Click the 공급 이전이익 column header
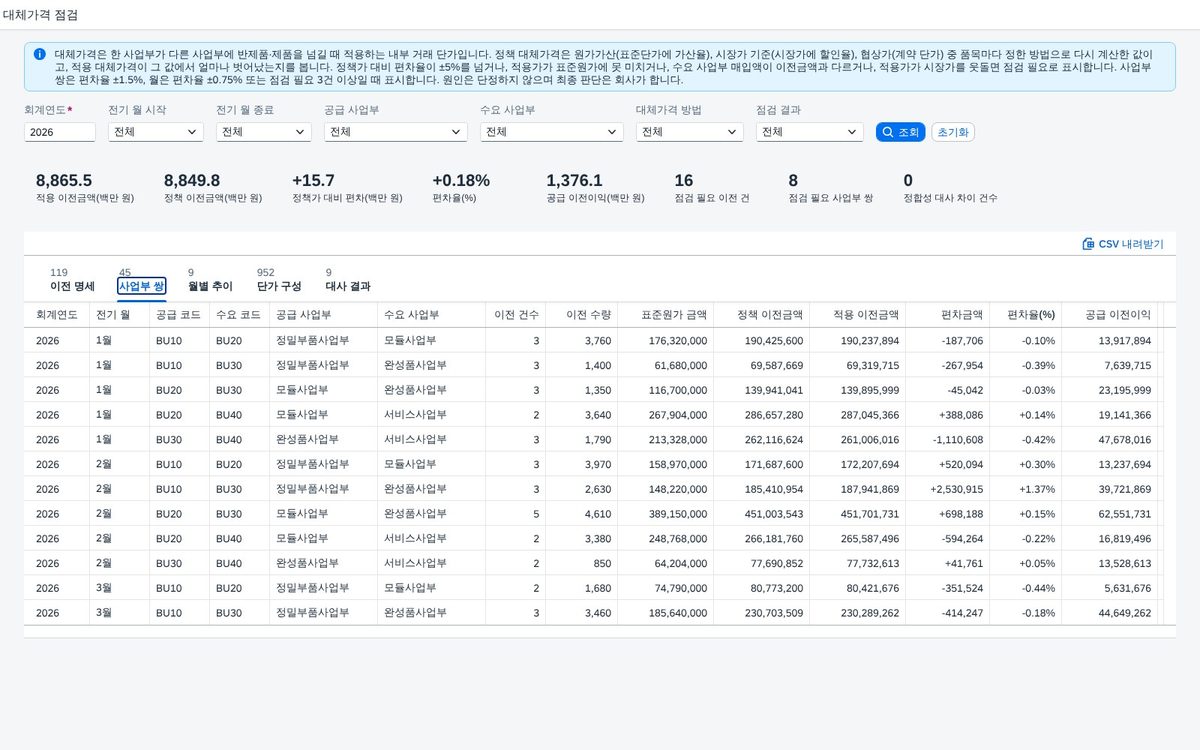Screen dimensions: 1200x750 (x=1110, y=314)
